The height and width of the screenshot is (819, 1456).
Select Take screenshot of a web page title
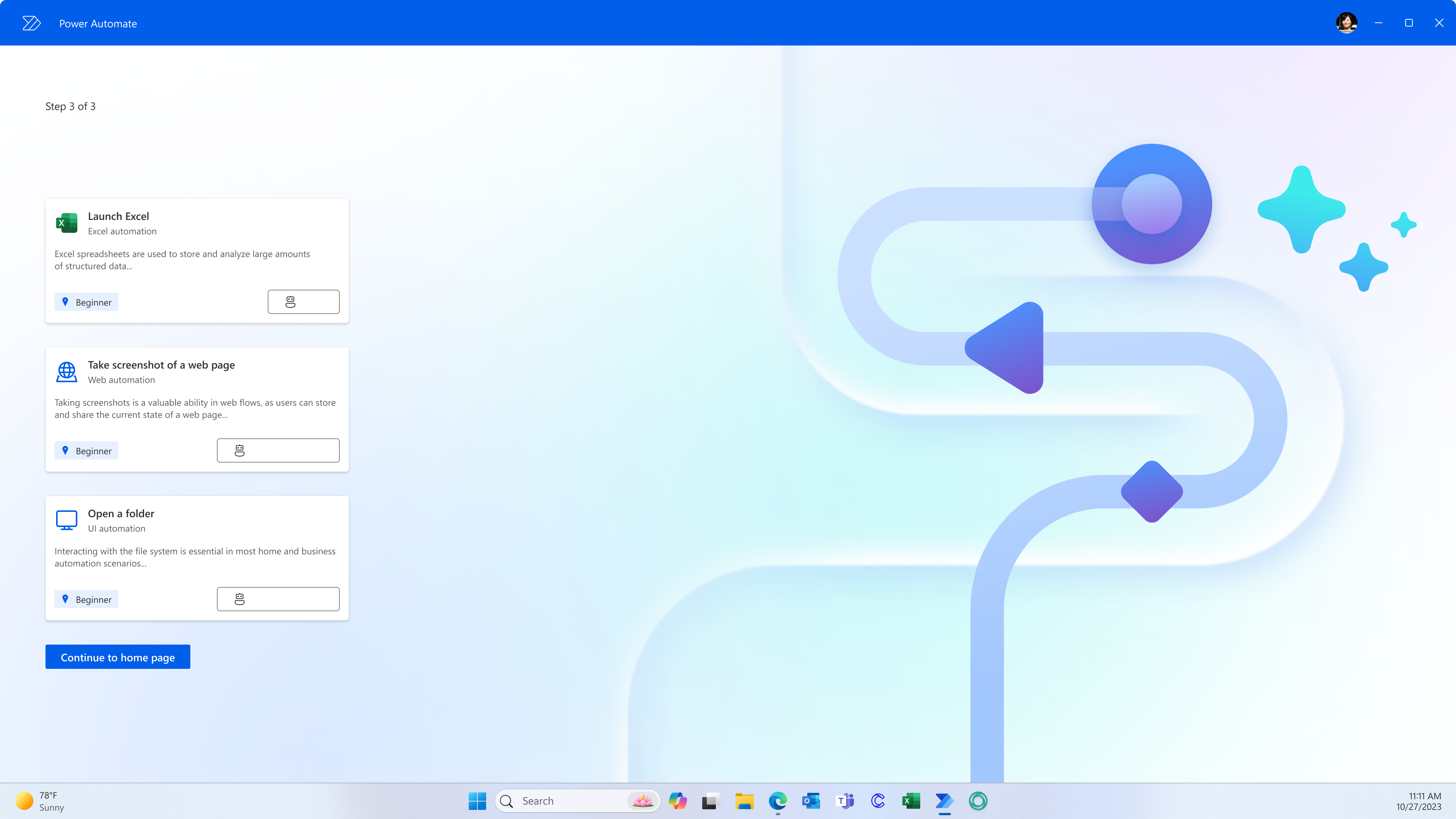(161, 365)
